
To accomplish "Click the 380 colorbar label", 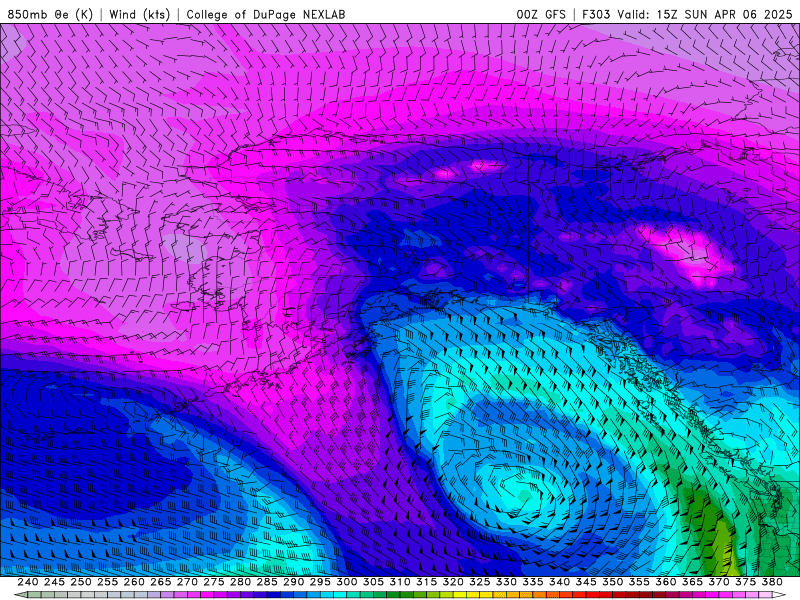I will tap(772, 582).
